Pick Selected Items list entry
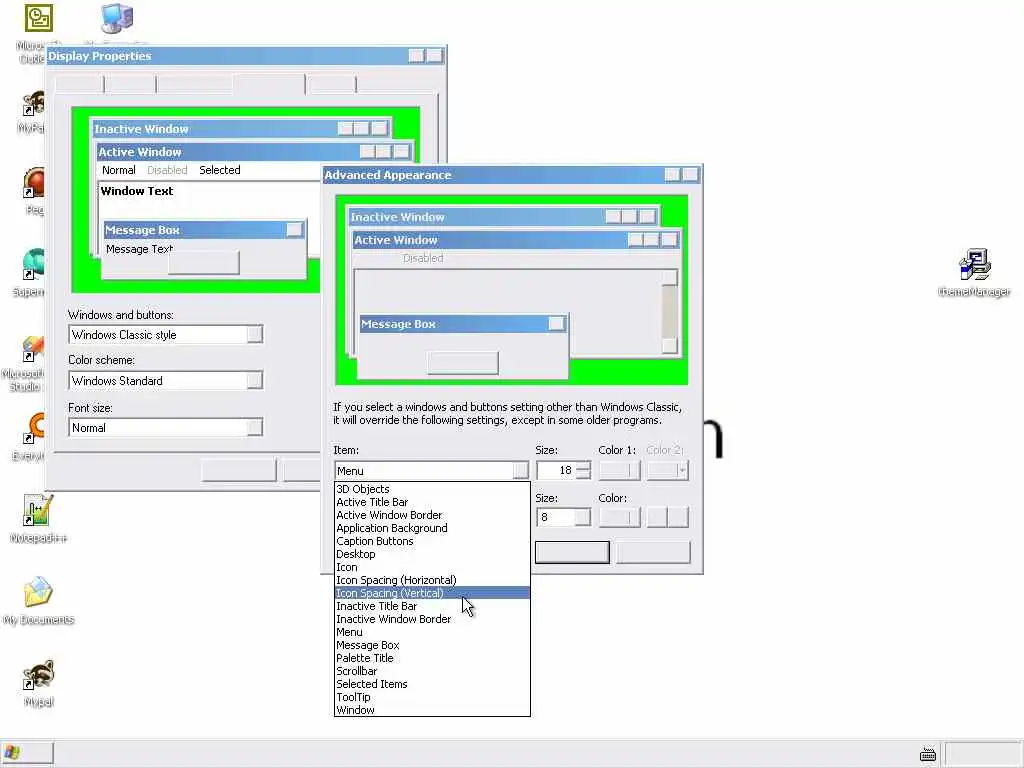Screen dimensions: 1024x768 432,684
